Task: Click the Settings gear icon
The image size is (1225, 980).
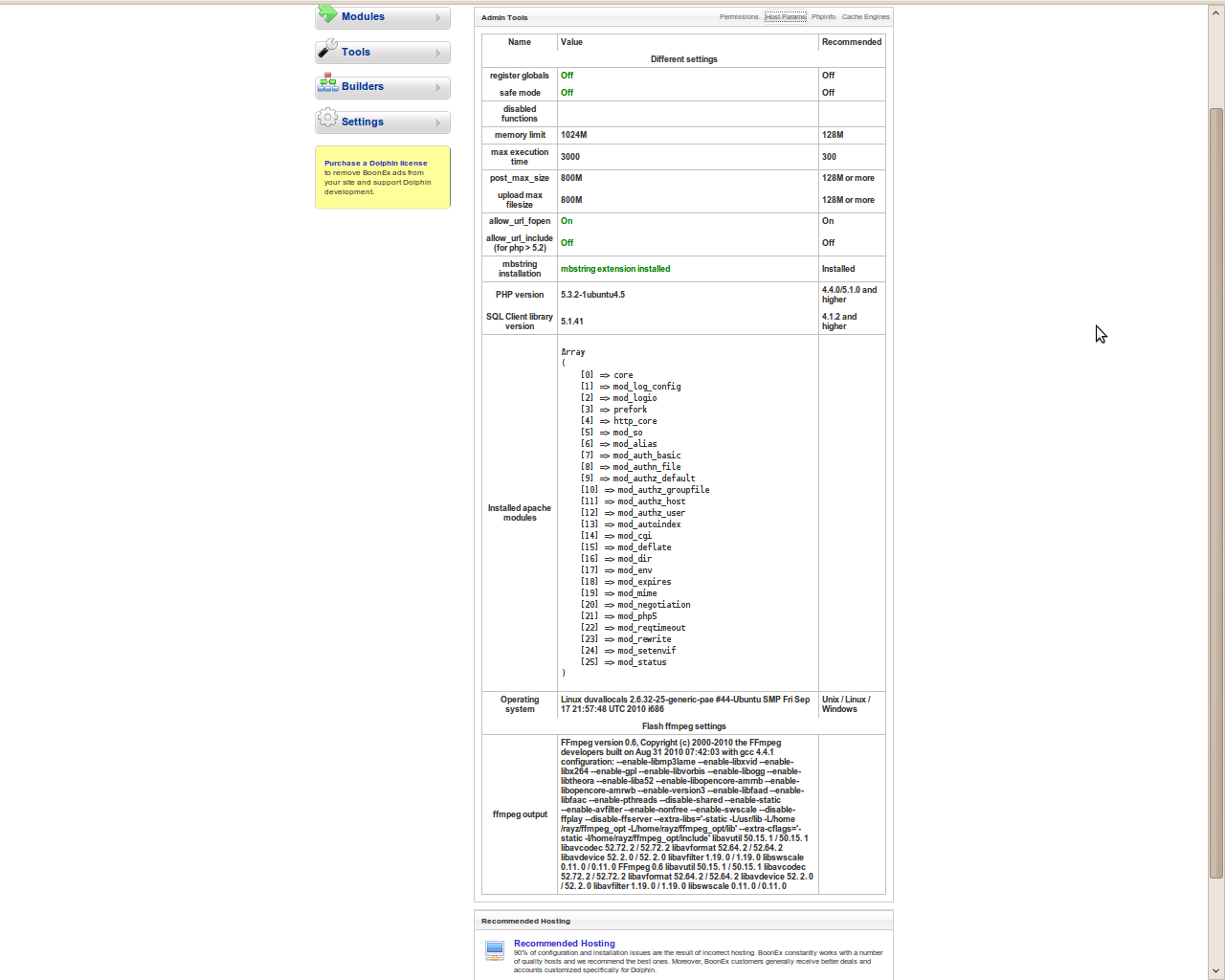Action: coord(327,118)
